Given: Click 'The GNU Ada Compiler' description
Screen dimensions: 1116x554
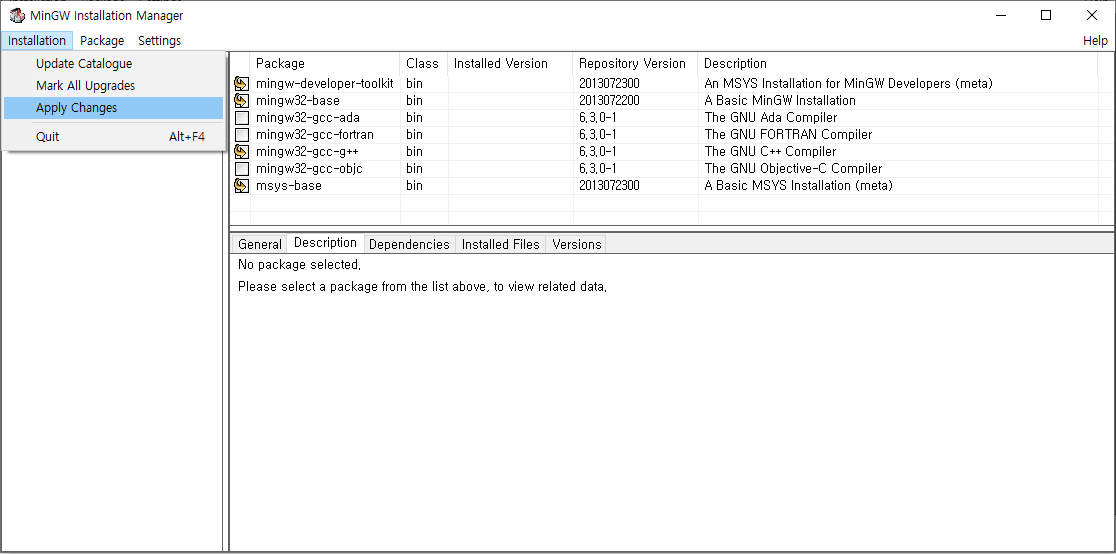Looking at the screenshot, I should (770, 117).
